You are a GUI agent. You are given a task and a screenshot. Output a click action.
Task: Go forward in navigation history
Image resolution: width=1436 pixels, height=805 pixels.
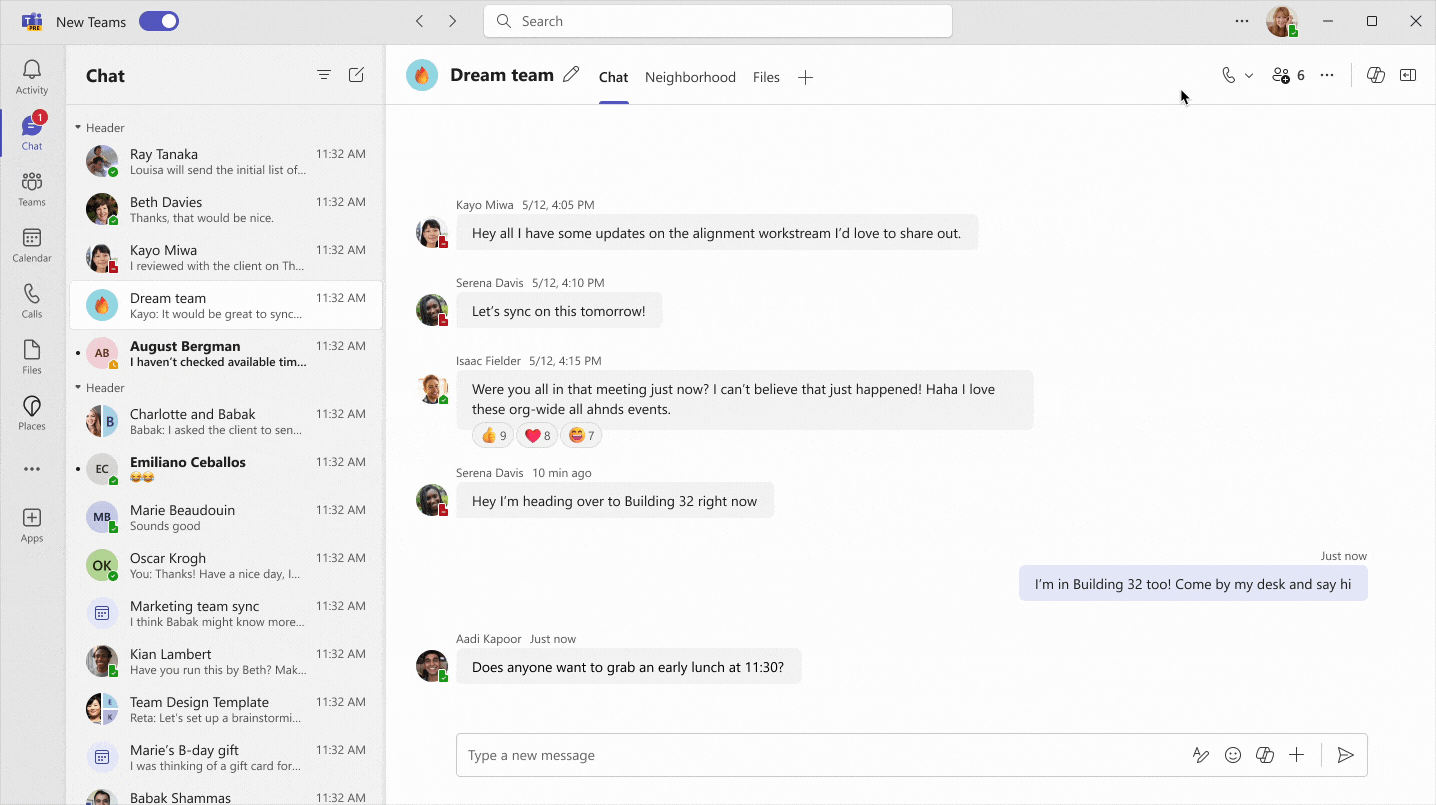pyautogui.click(x=452, y=21)
